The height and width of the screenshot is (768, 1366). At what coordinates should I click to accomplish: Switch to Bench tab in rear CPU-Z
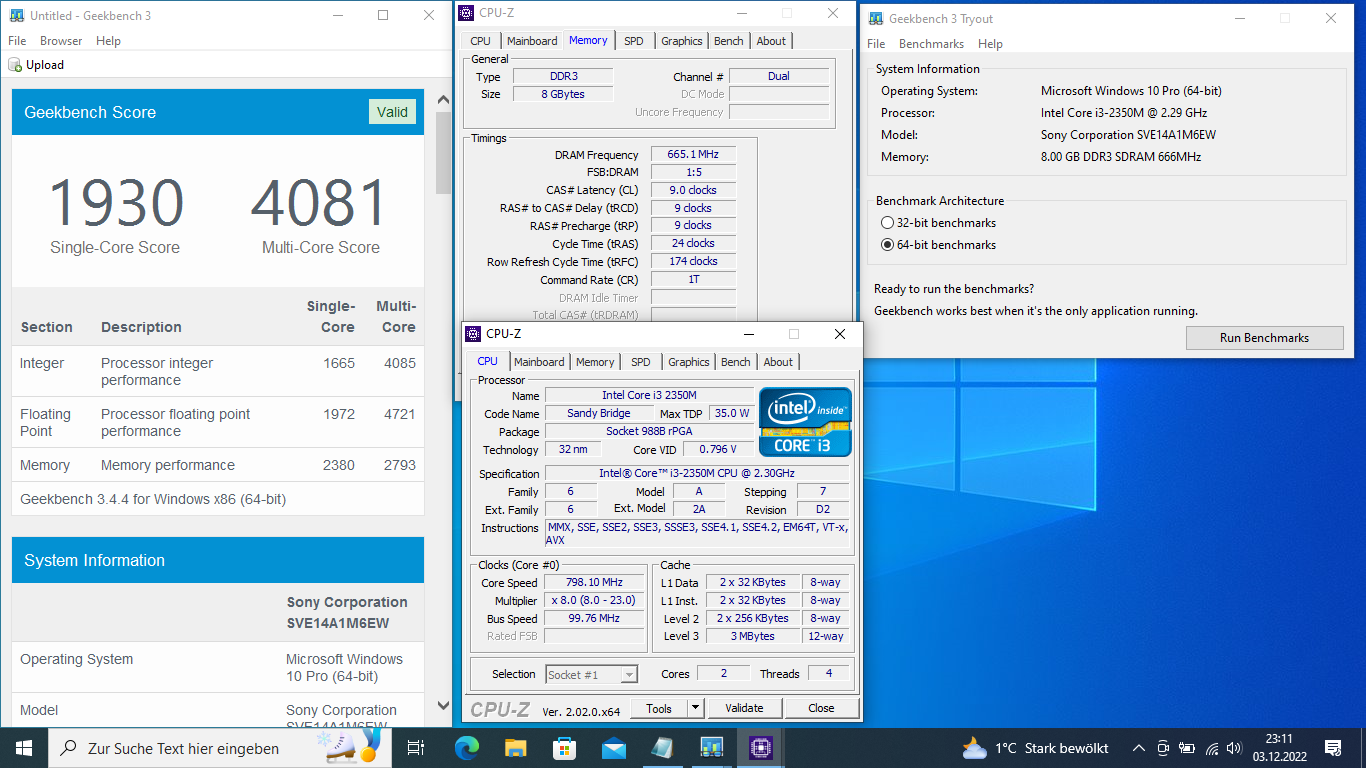pyautogui.click(x=729, y=41)
